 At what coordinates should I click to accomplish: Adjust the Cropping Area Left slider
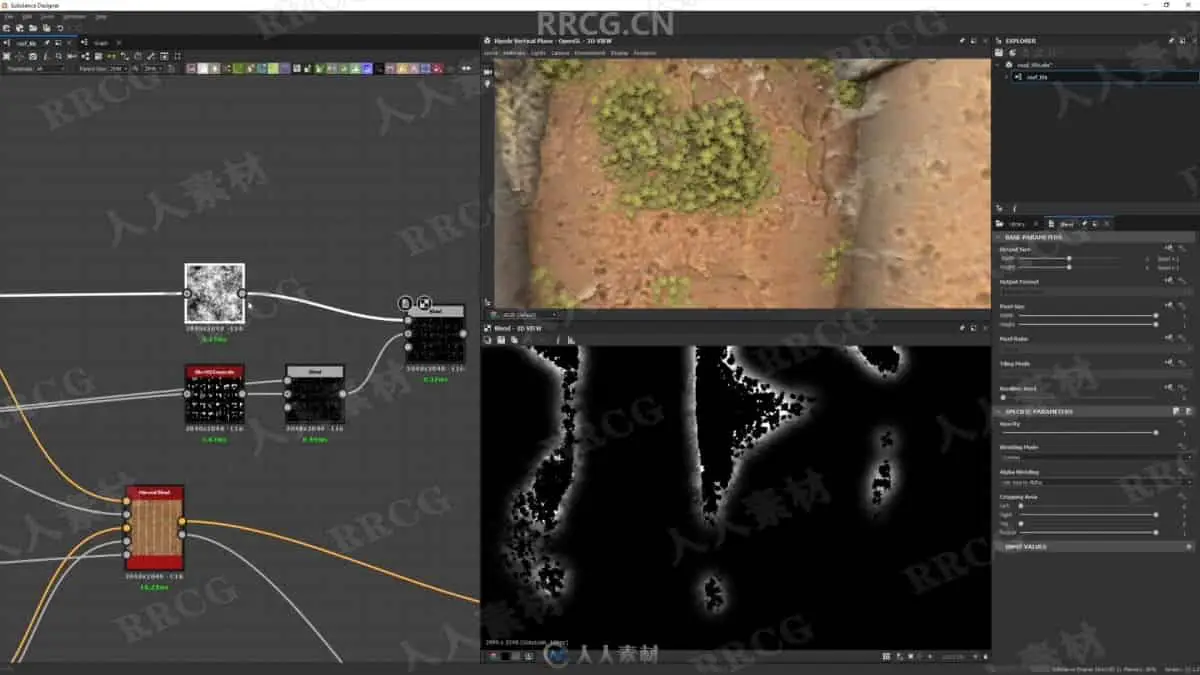point(1086,506)
